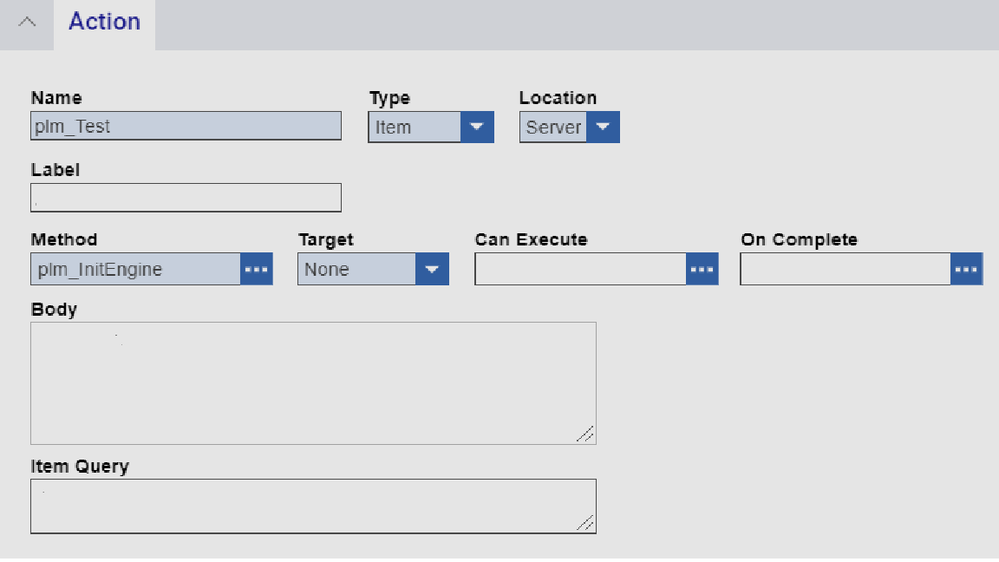Screen dimensions: 999x562
Task: Select the Action tab header
Action: click(x=104, y=22)
